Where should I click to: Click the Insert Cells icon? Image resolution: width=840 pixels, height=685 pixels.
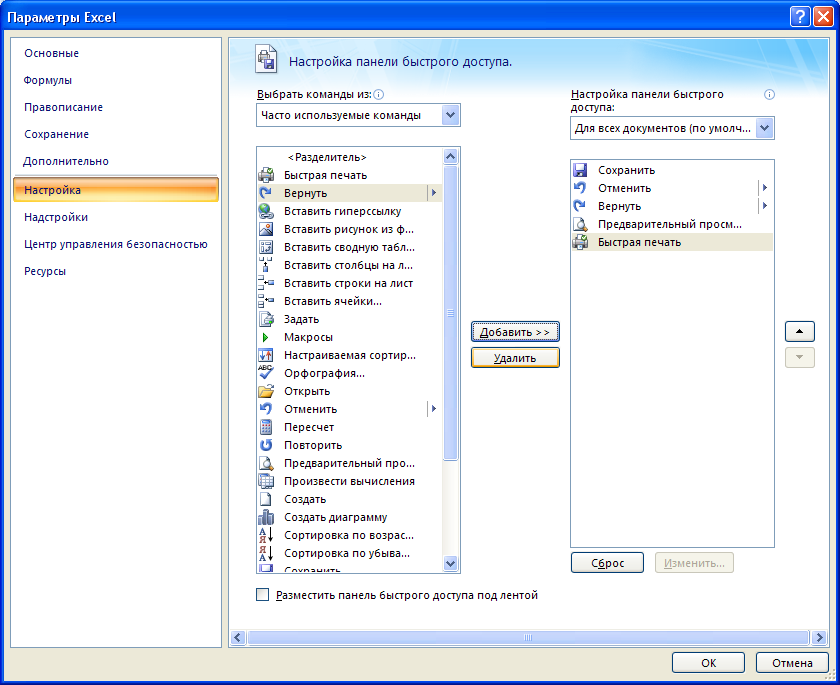[x=266, y=301]
